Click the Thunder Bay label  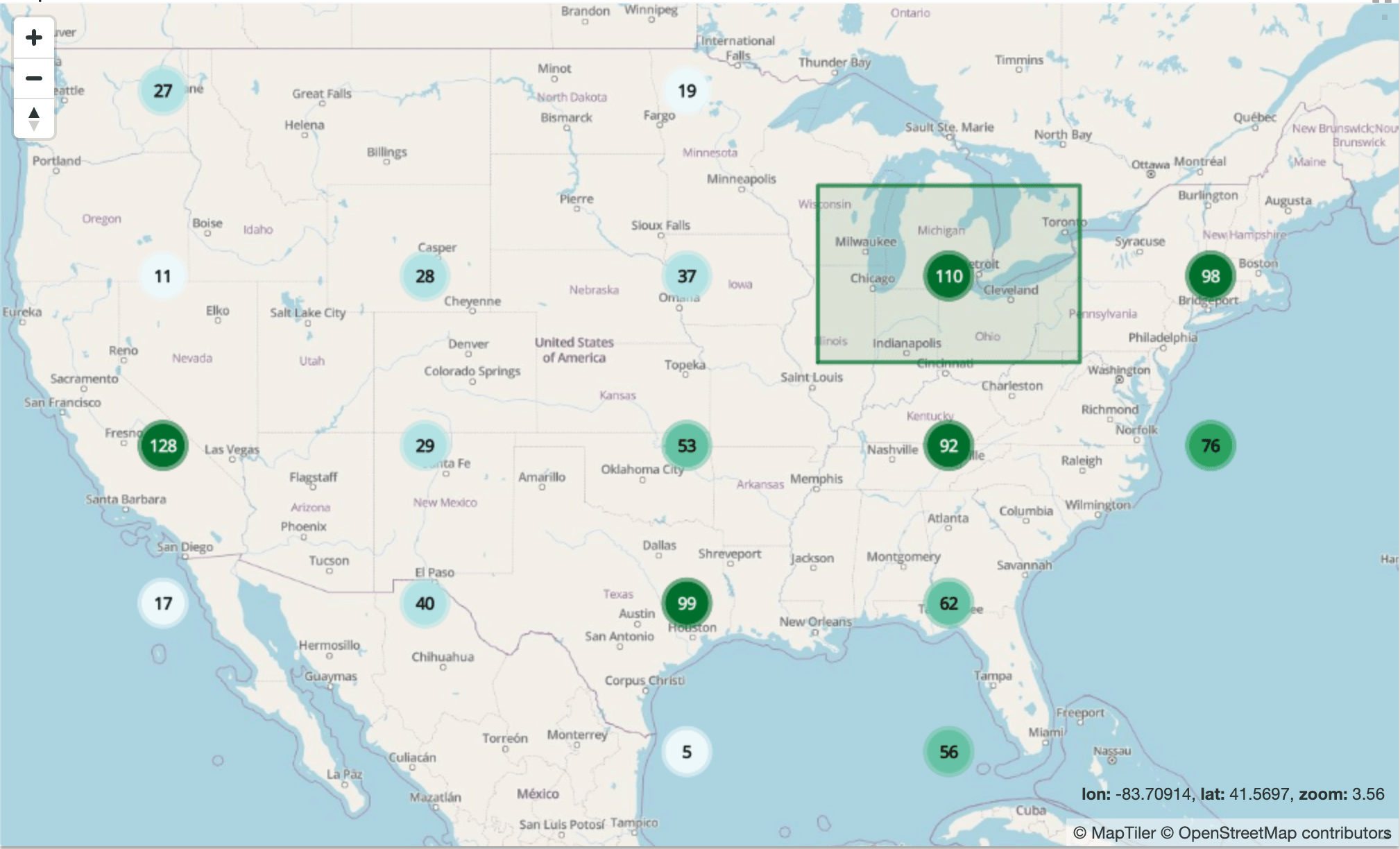click(834, 62)
